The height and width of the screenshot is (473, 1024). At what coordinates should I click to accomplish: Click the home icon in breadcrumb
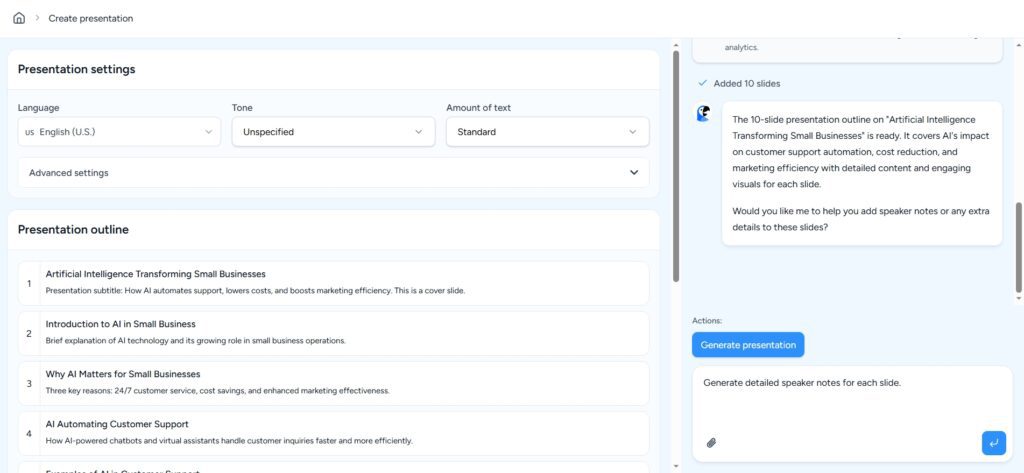pyautogui.click(x=19, y=18)
